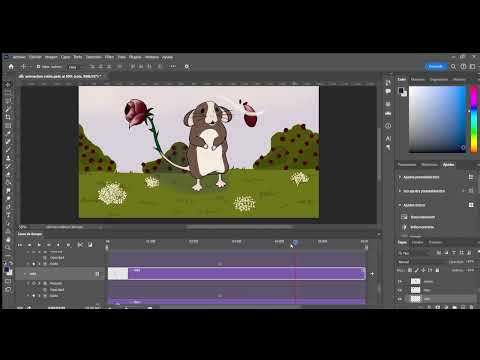Click the timeline playhead marker
The height and width of the screenshot is (360, 480).
pos(295,242)
